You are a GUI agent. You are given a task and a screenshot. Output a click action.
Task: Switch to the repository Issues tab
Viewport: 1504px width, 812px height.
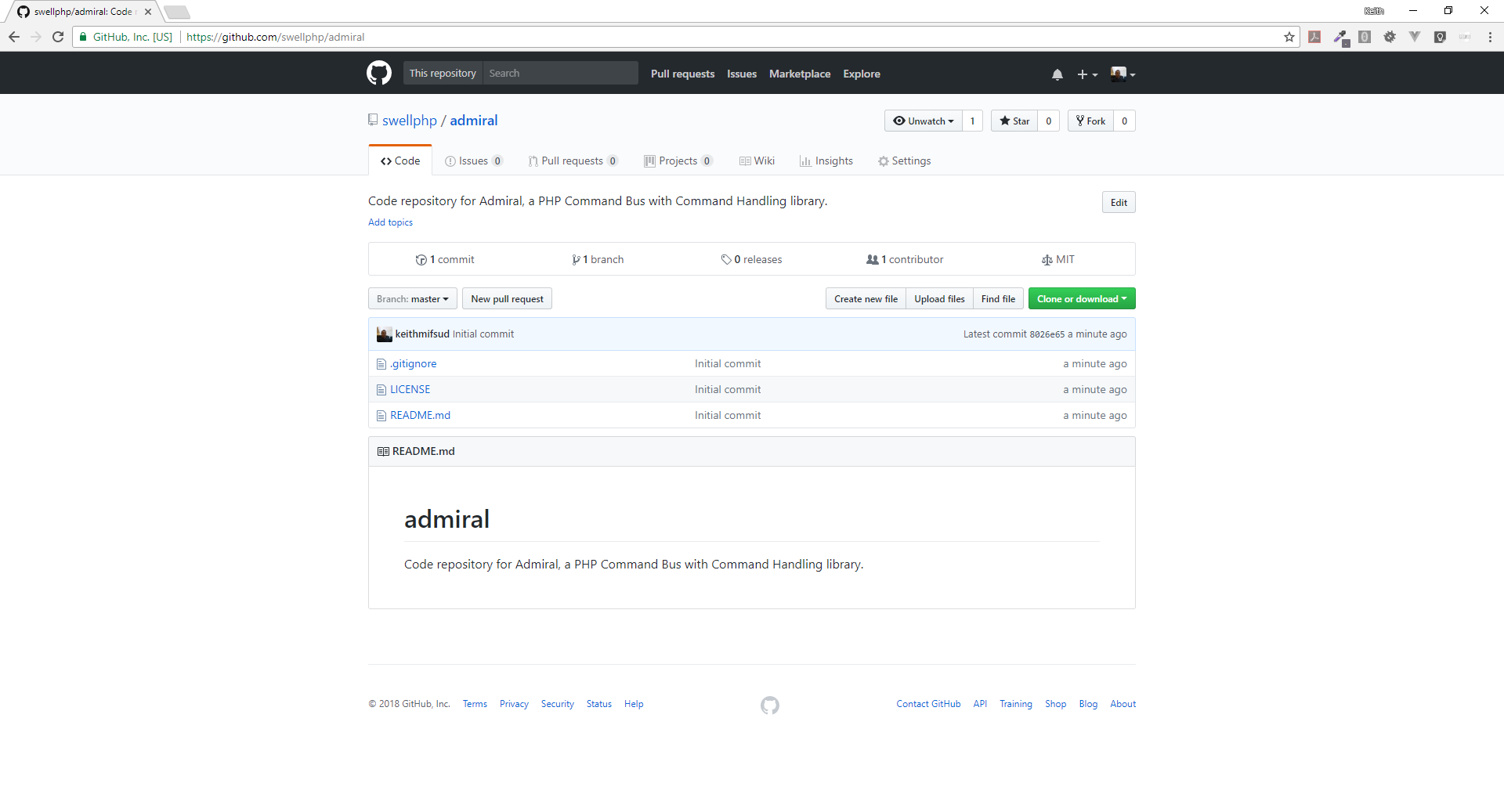click(473, 161)
